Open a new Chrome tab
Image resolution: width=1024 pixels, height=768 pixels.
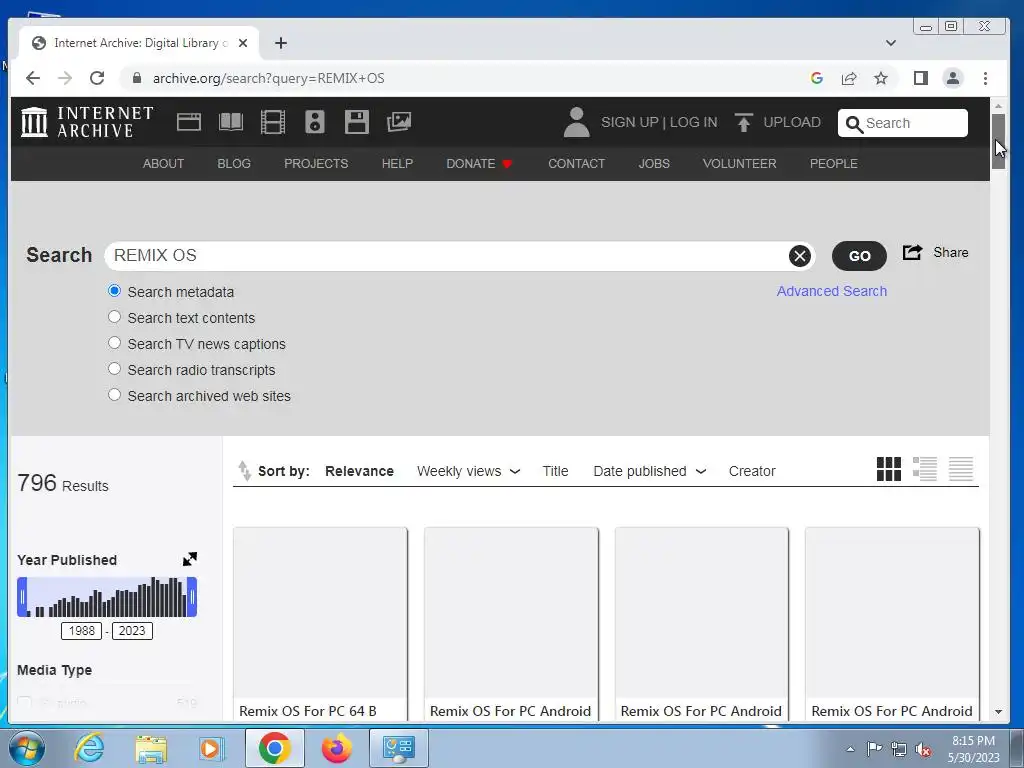(x=281, y=43)
